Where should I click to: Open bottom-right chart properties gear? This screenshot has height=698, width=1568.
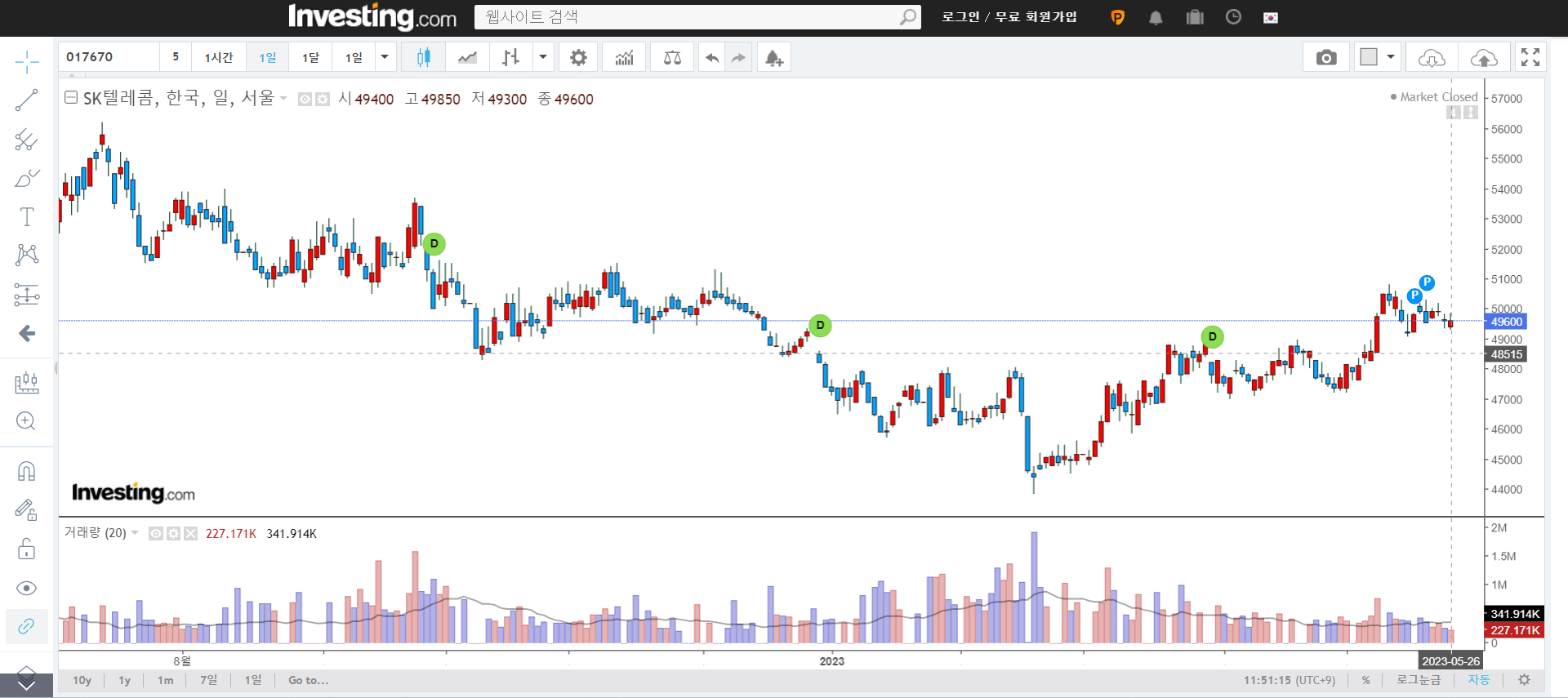click(1524, 680)
